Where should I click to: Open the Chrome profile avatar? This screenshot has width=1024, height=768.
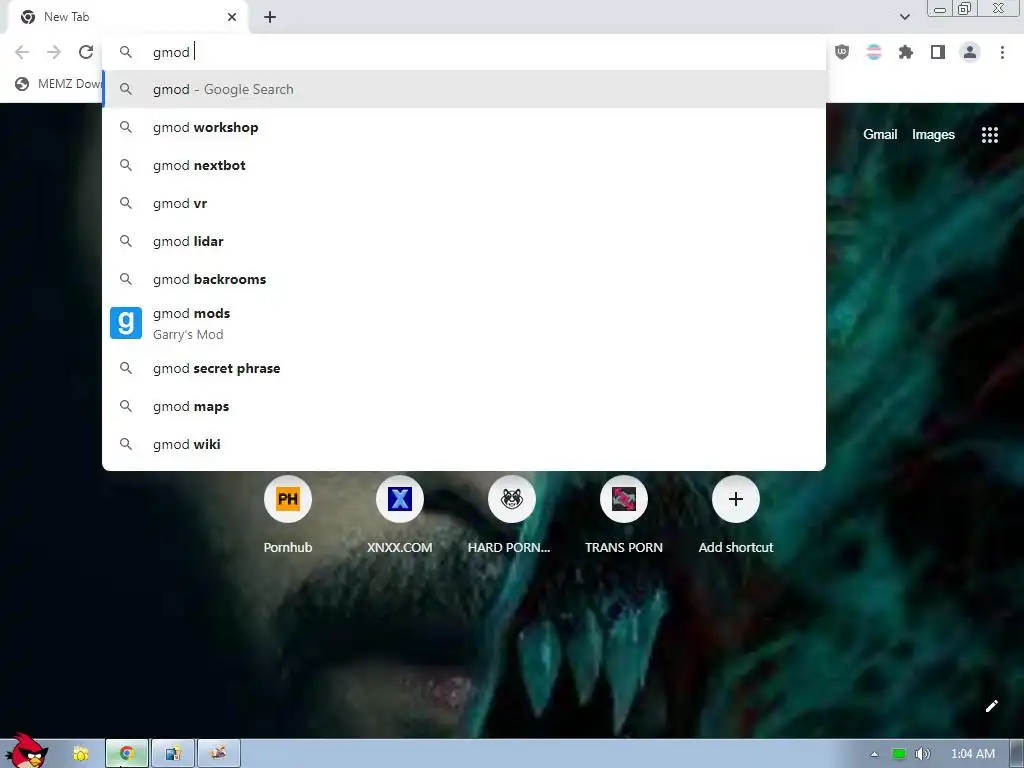click(x=970, y=52)
